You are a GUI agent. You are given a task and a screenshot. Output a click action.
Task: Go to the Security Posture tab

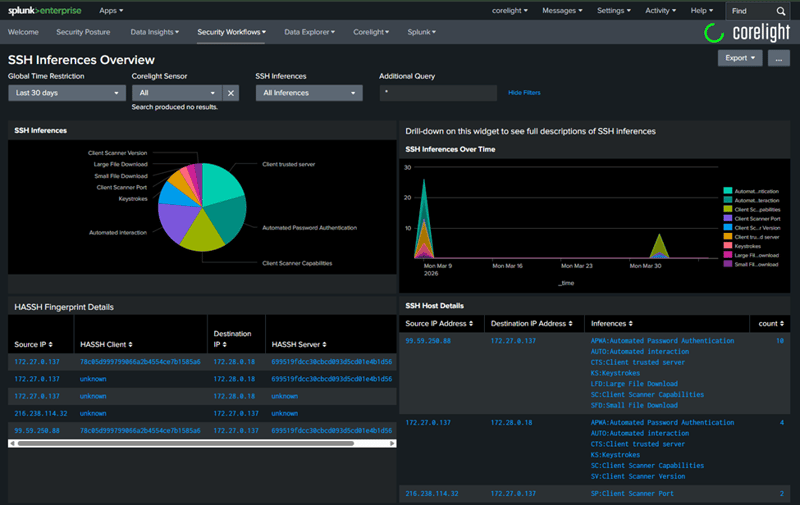tap(83, 32)
